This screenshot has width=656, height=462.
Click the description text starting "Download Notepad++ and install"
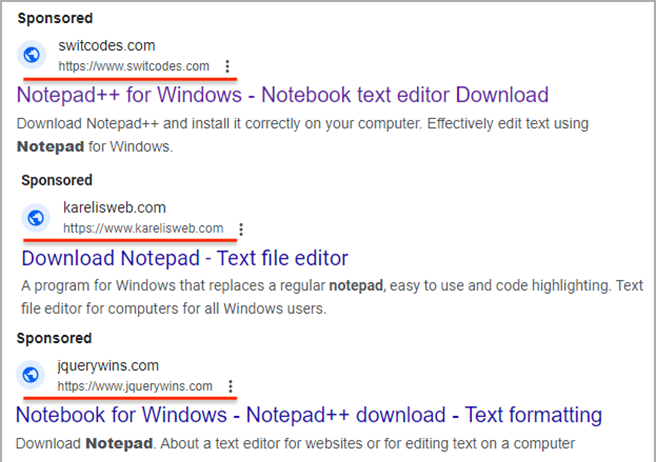click(302, 123)
